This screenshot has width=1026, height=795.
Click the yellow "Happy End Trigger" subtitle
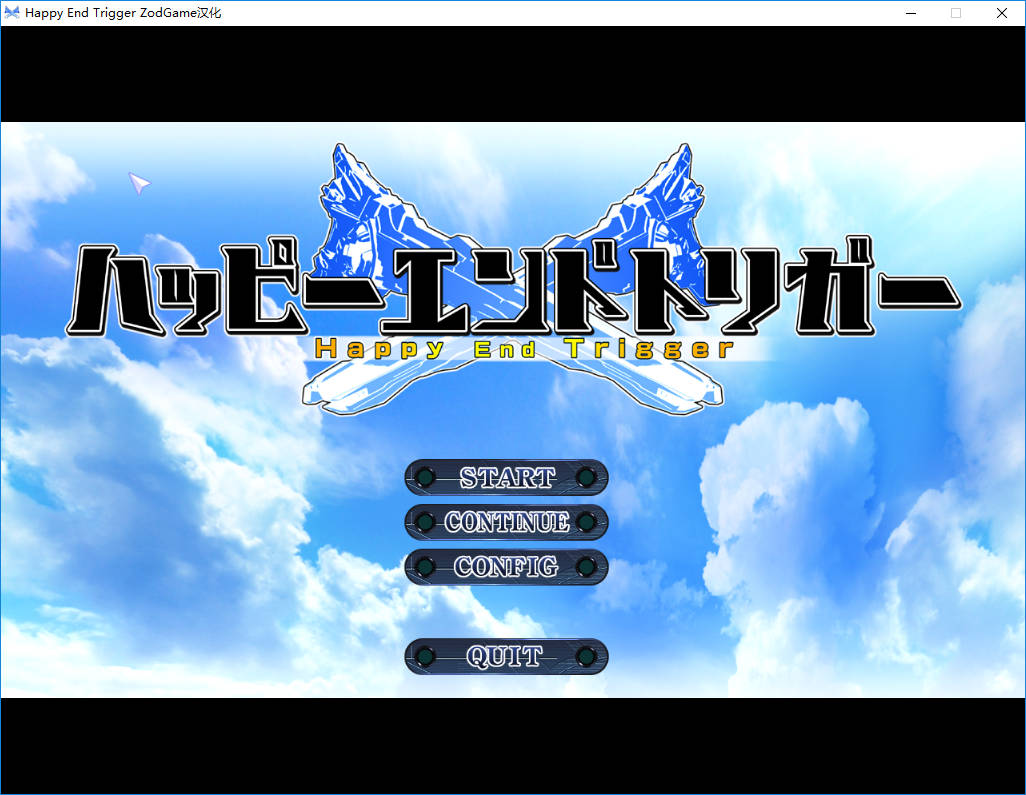(x=524, y=349)
